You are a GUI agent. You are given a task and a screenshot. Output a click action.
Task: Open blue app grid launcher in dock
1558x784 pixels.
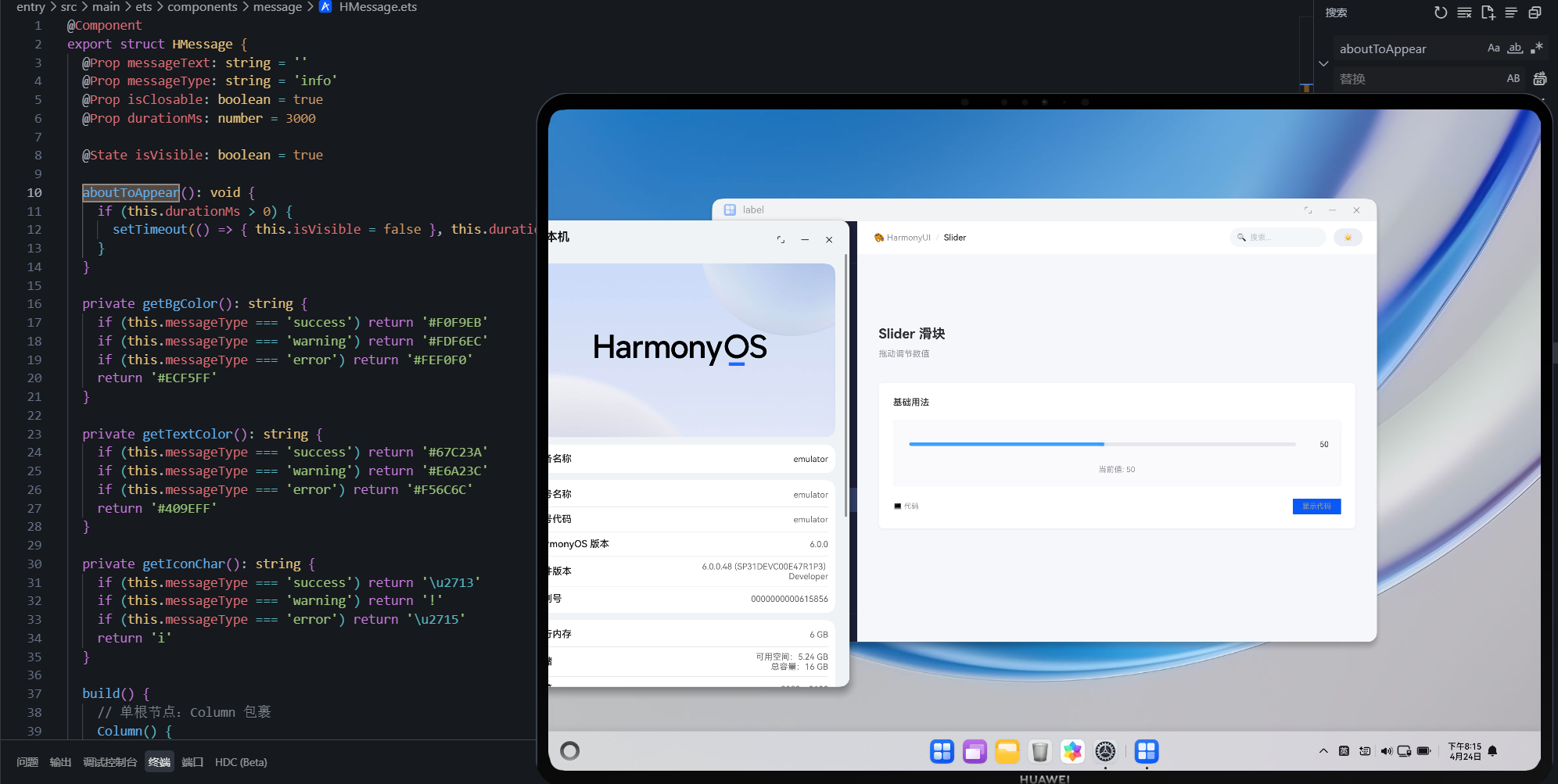click(x=942, y=751)
